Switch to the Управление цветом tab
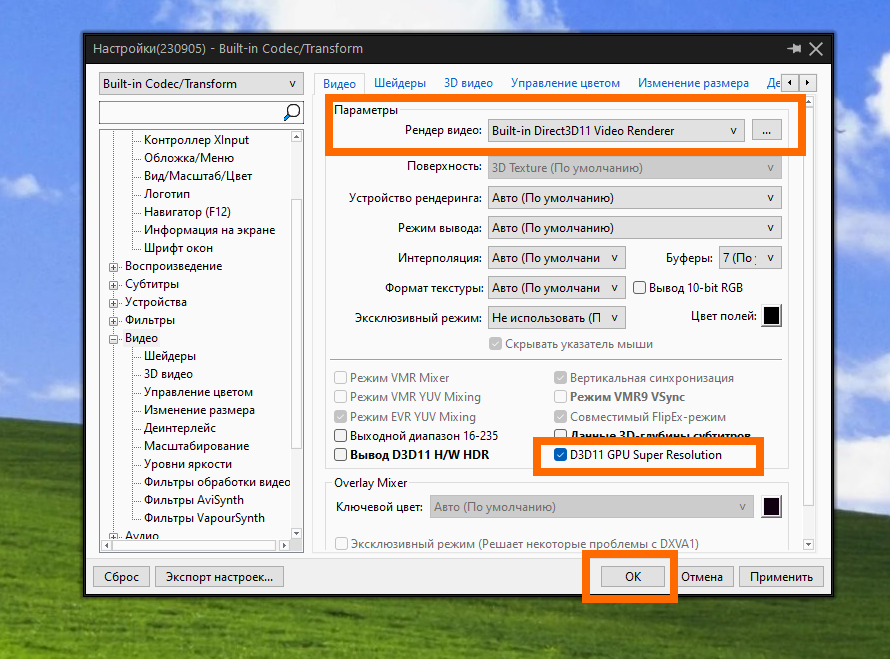Screen dimensions: 890x659 click(565, 83)
